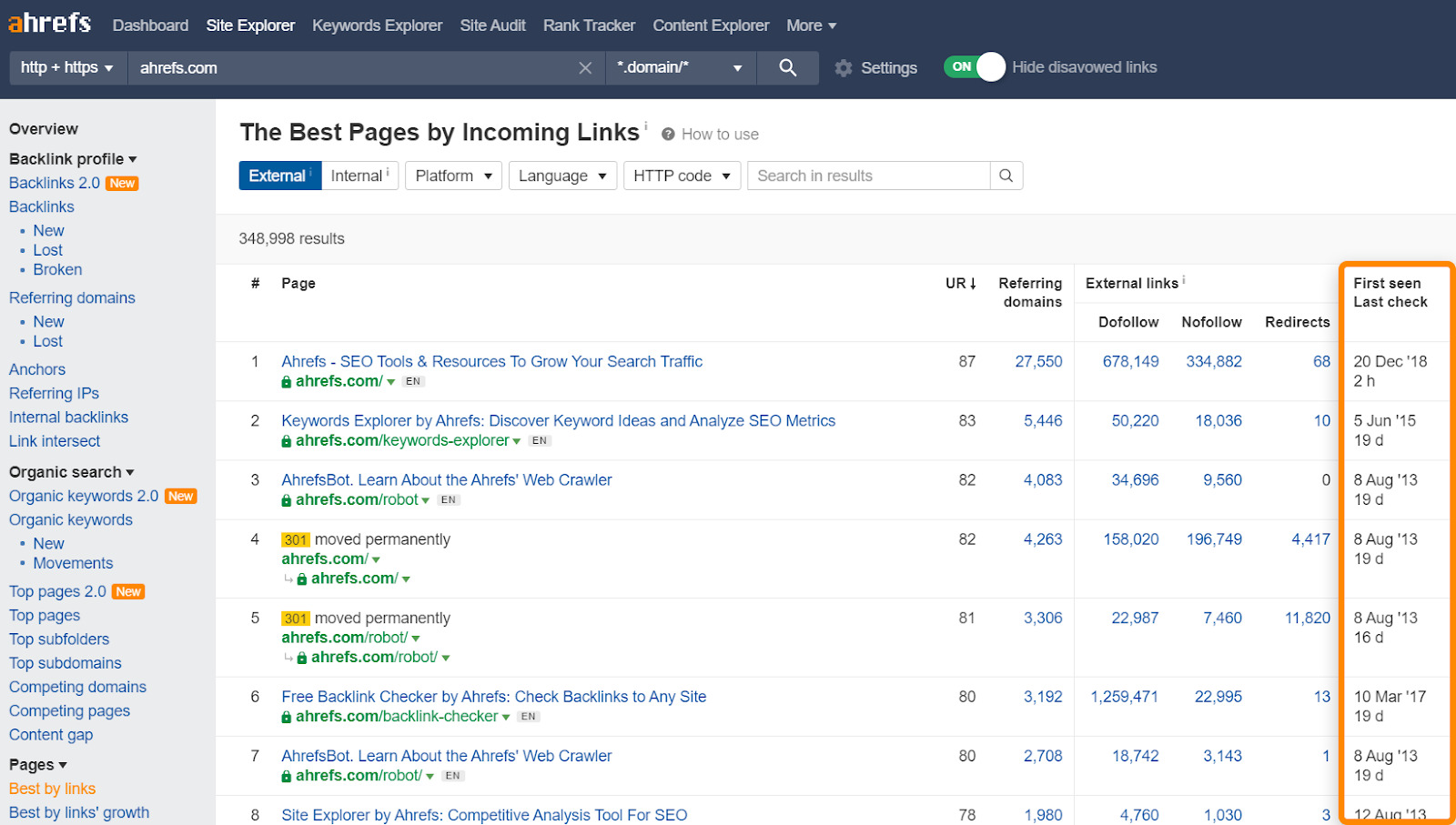1456x825 pixels.
Task: Click the EN badge next to ahrefs.com
Action: pos(412,381)
